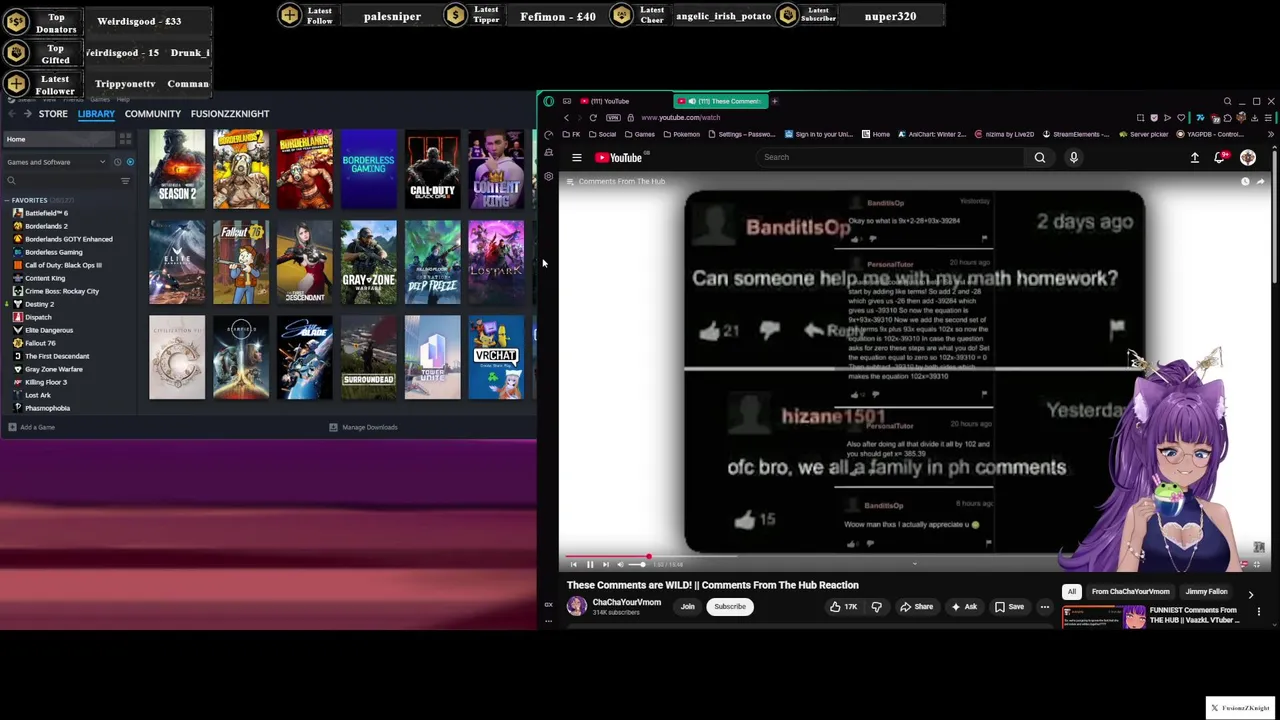This screenshot has width=1280, height=720.
Task: Toggle Steam ready-to-play filter icon
Action: click(x=129, y=162)
